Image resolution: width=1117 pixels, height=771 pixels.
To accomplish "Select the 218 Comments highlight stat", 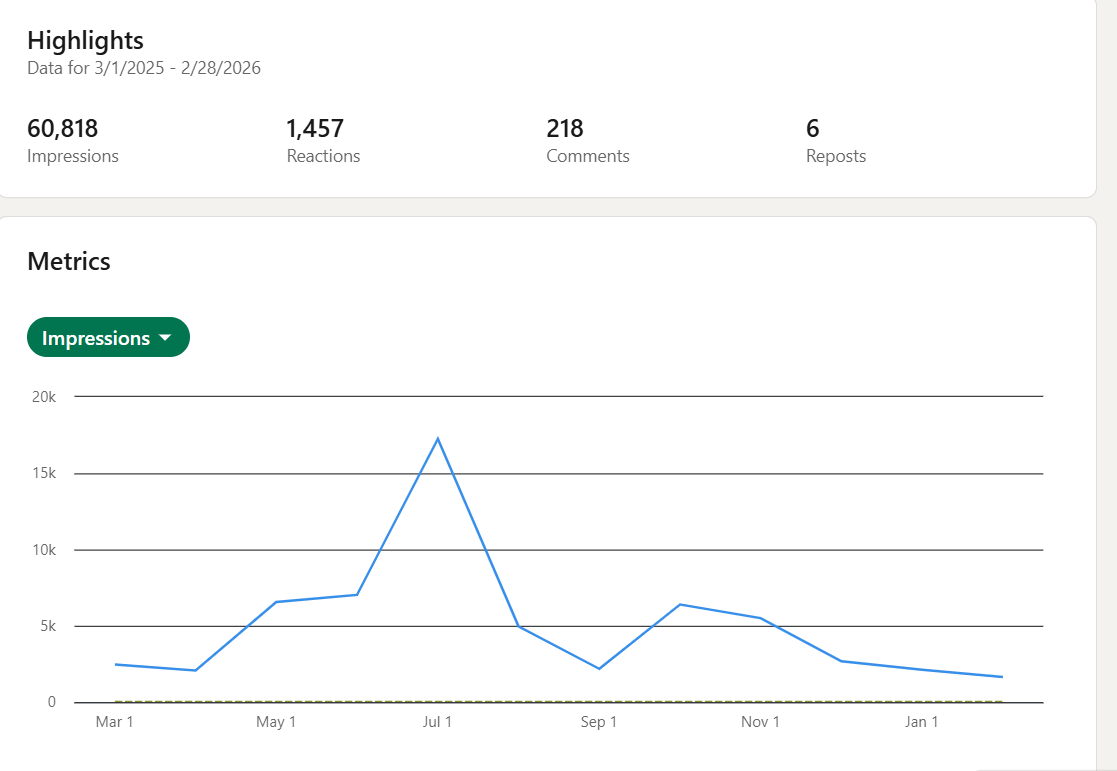I will [x=565, y=129].
